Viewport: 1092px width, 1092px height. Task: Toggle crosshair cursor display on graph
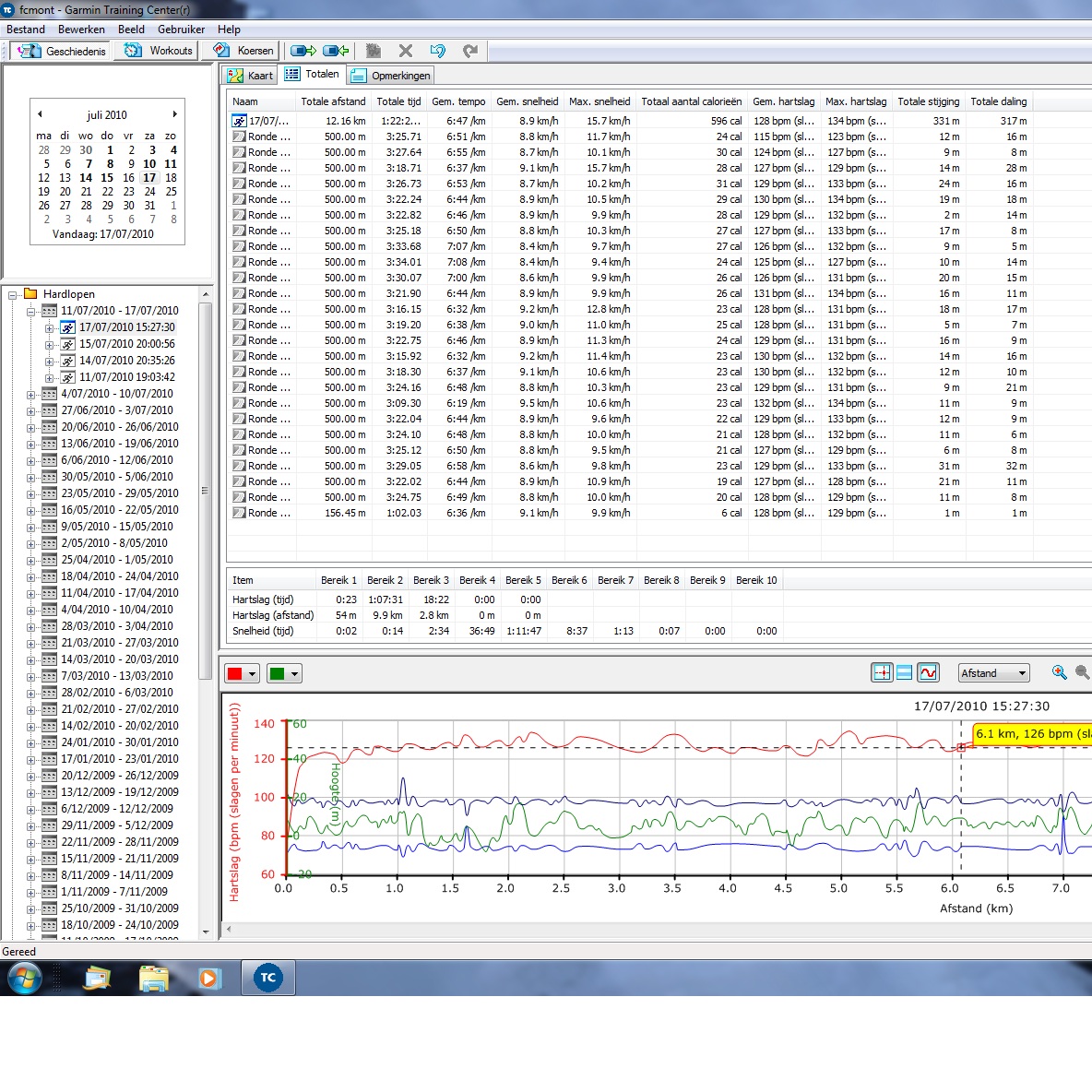882,672
